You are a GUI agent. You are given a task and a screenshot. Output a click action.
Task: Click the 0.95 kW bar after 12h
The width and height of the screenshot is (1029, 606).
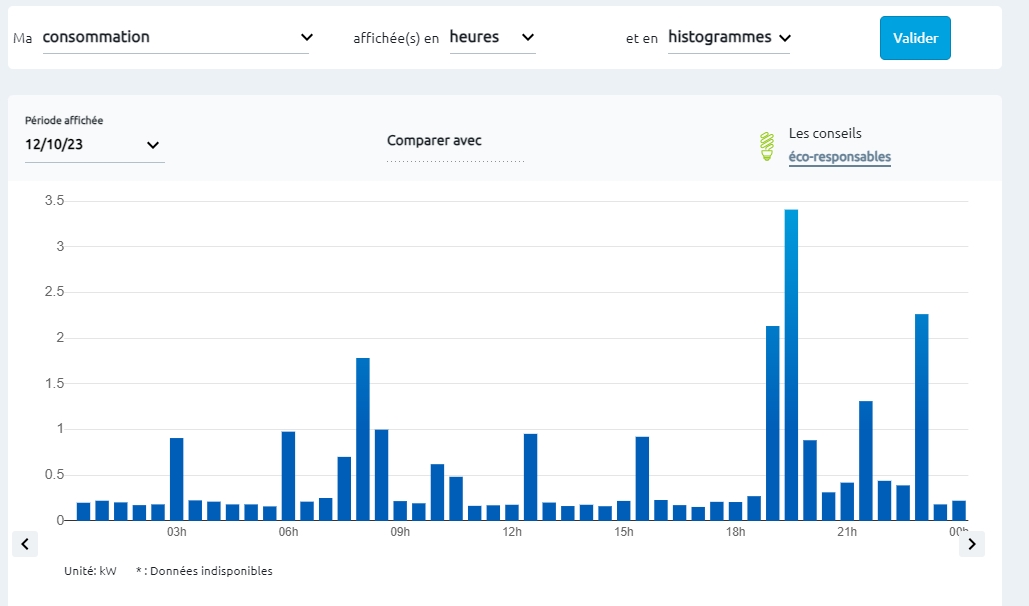(x=531, y=477)
